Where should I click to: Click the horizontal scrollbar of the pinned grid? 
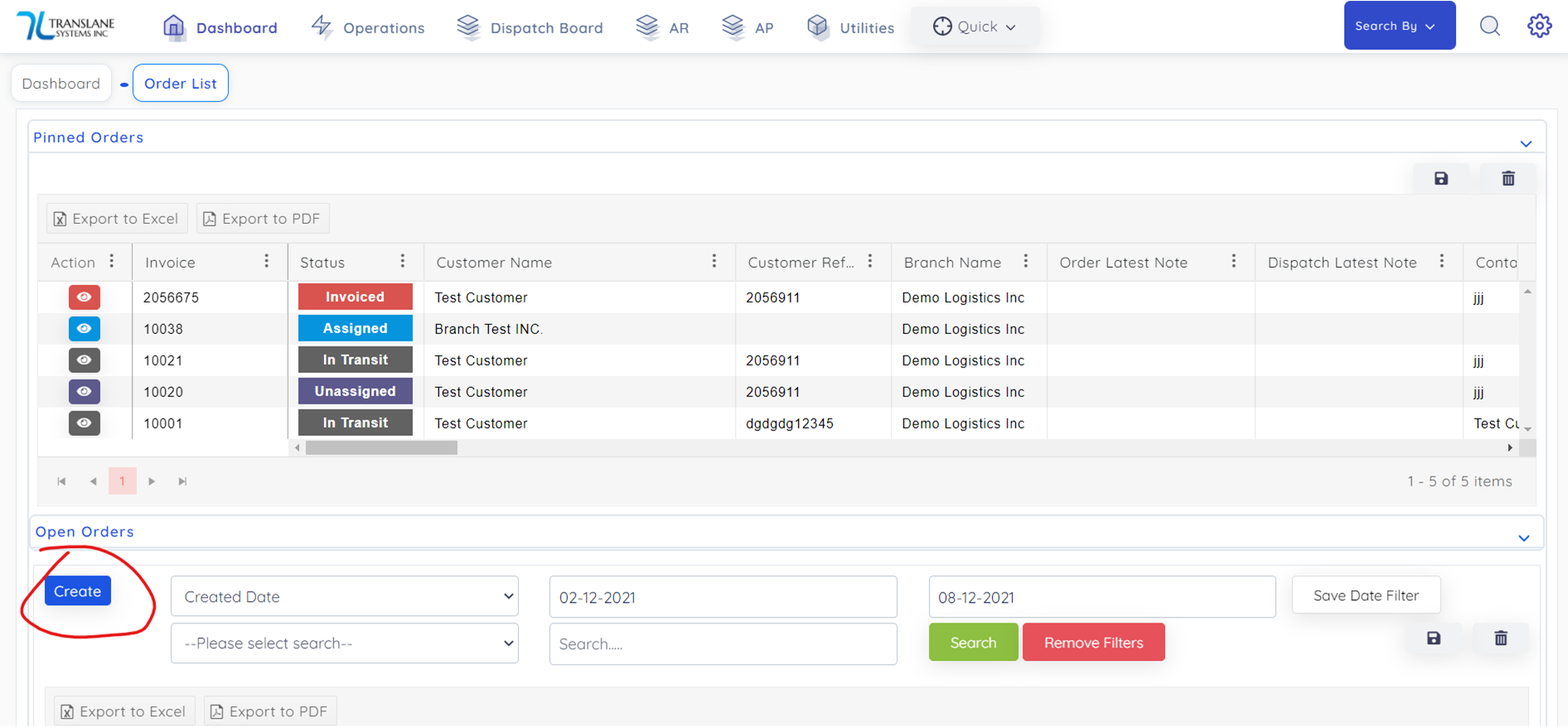381,448
